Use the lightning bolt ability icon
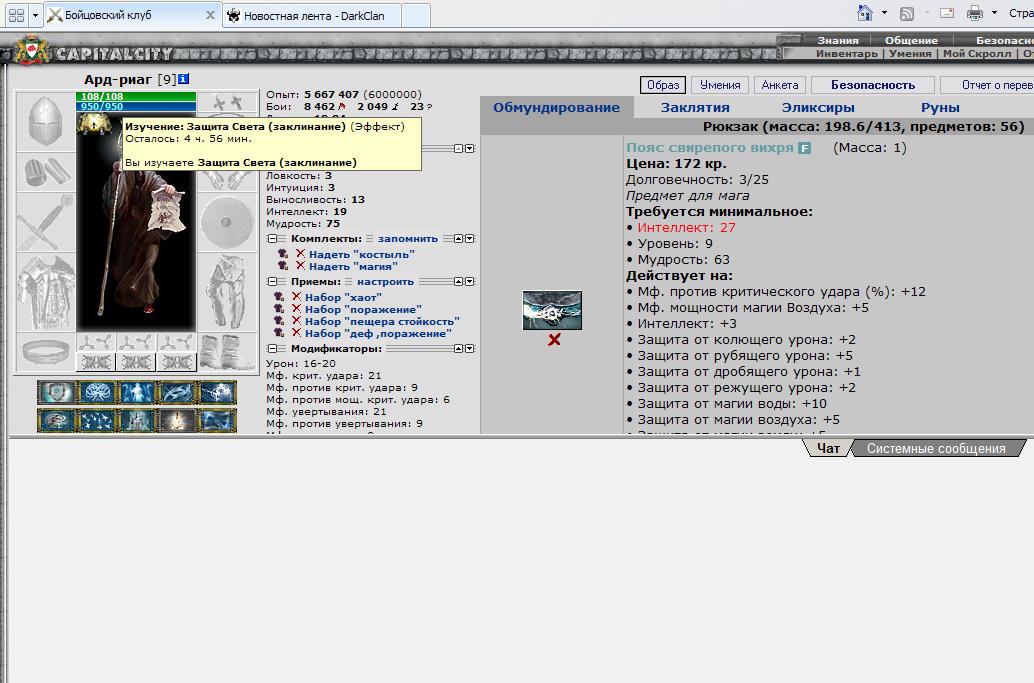Screen dimensions: 1034x683 point(217,392)
